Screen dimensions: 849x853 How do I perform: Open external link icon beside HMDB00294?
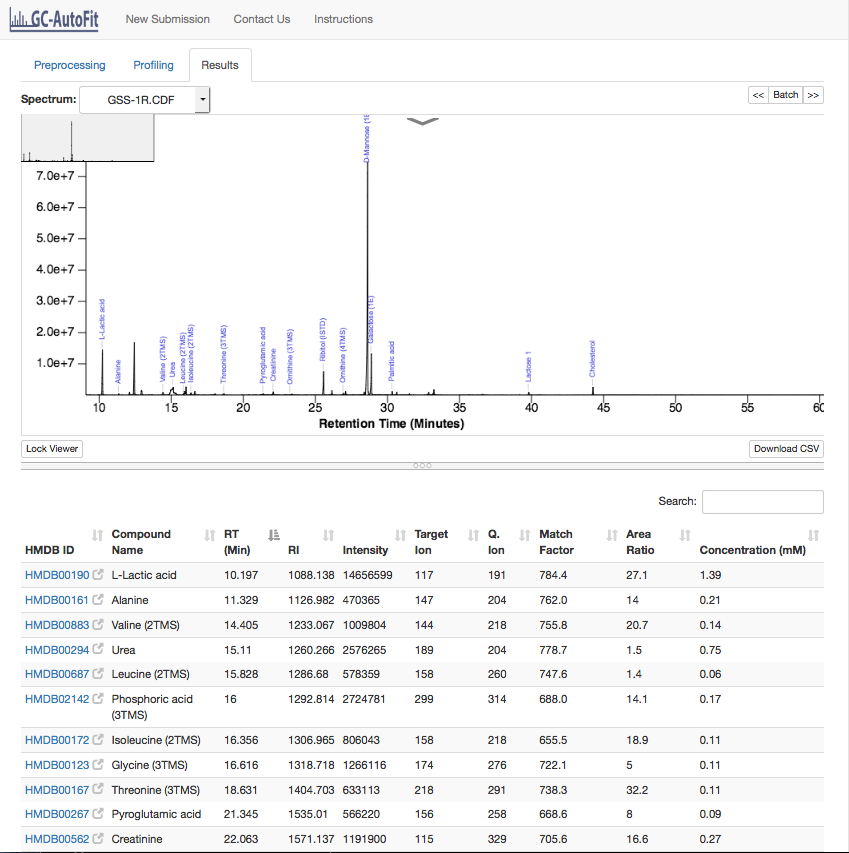point(98,648)
